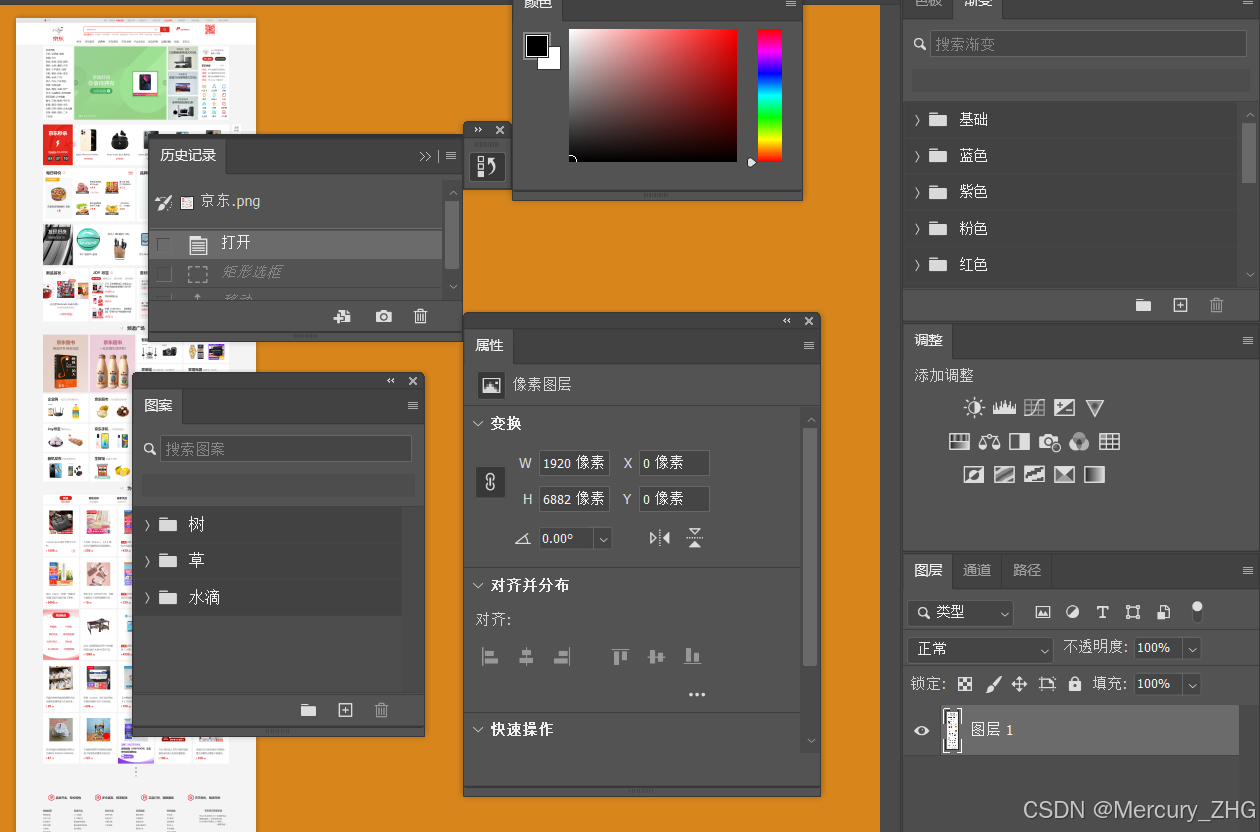Delete the current history state

tap(420, 316)
